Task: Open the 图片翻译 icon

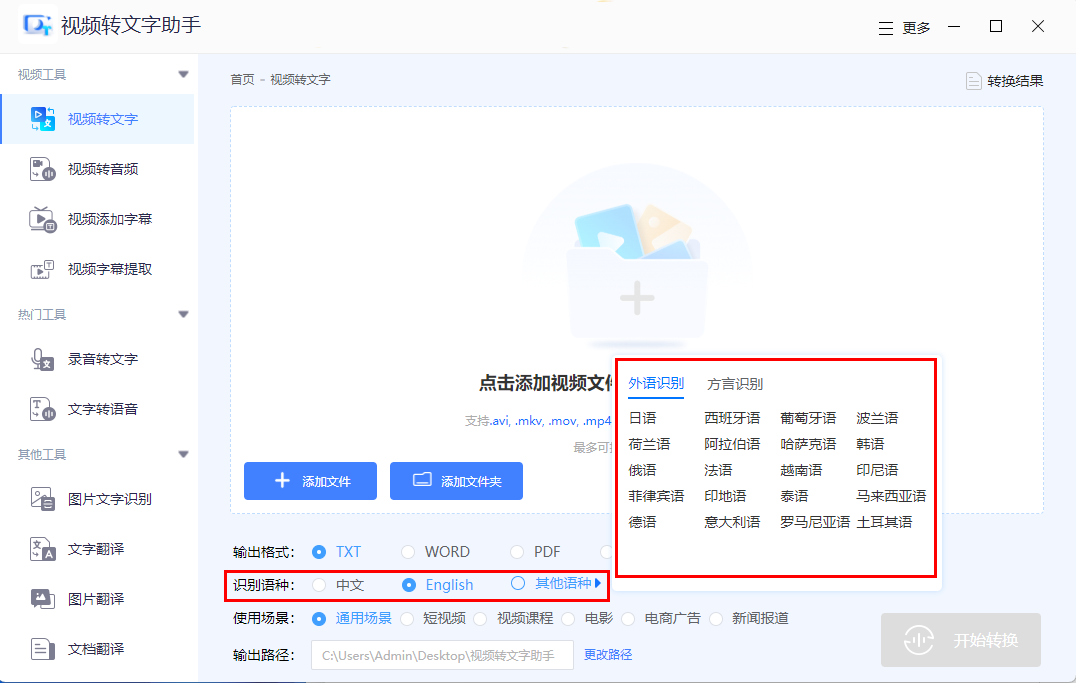Action: click(43, 599)
